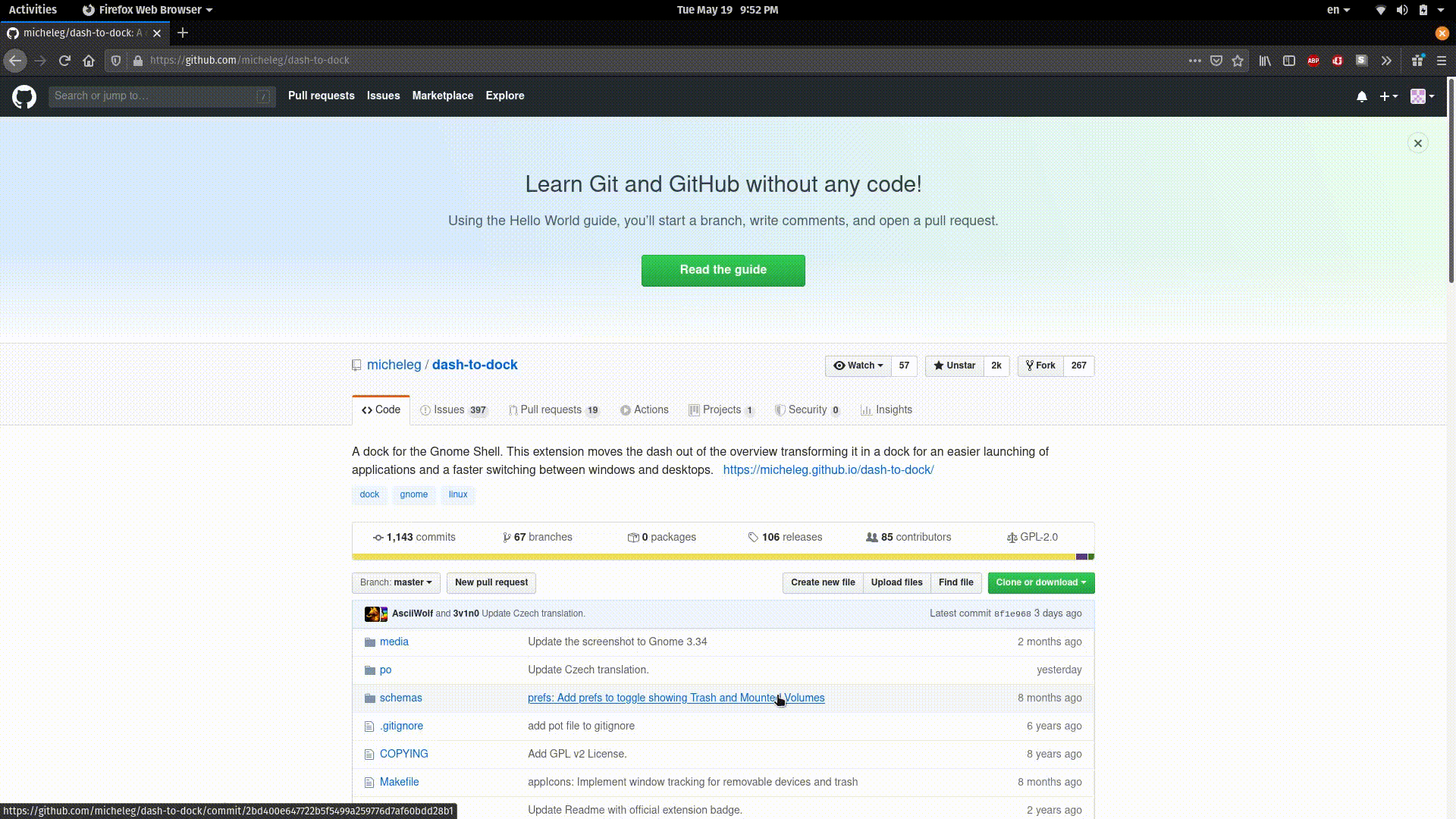Screen dimensions: 1456x819
Task: Switch to the Projects tab
Action: click(720, 410)
